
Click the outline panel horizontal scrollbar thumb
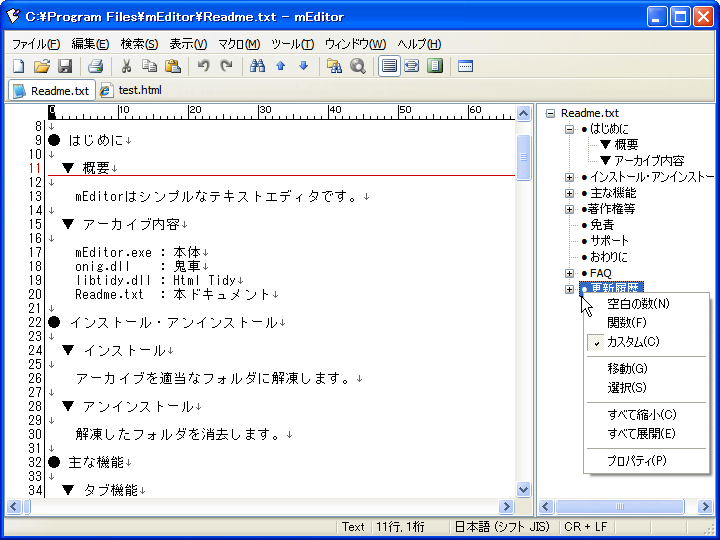click(620, 506)
